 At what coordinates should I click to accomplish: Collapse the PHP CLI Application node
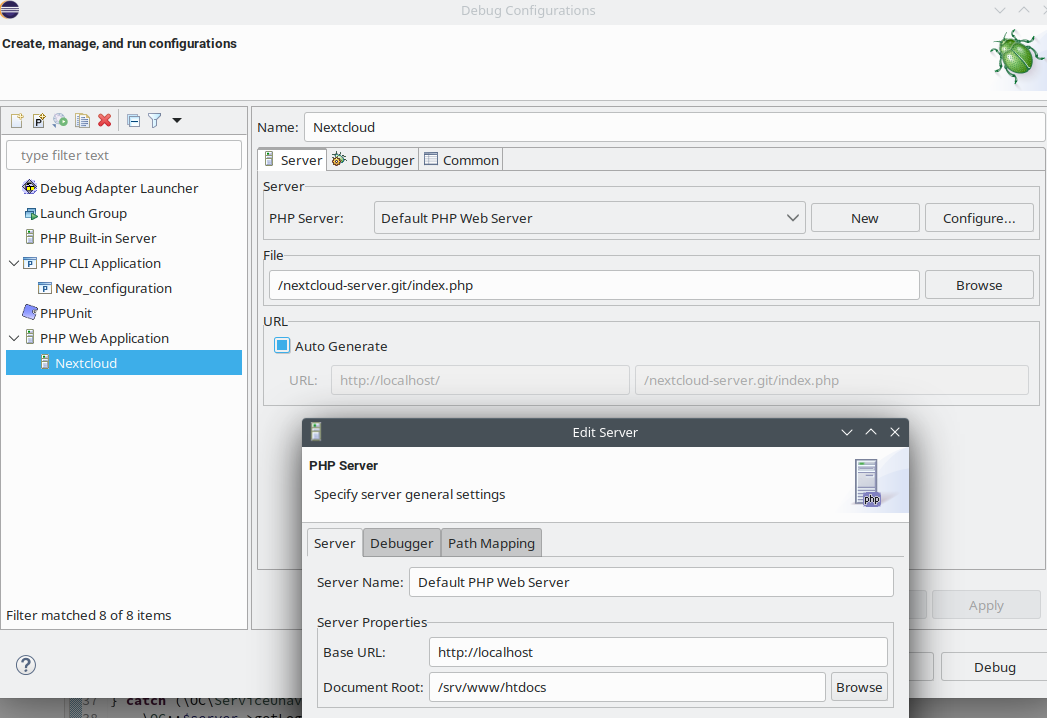pyautogui.click(x=13, y=263)
